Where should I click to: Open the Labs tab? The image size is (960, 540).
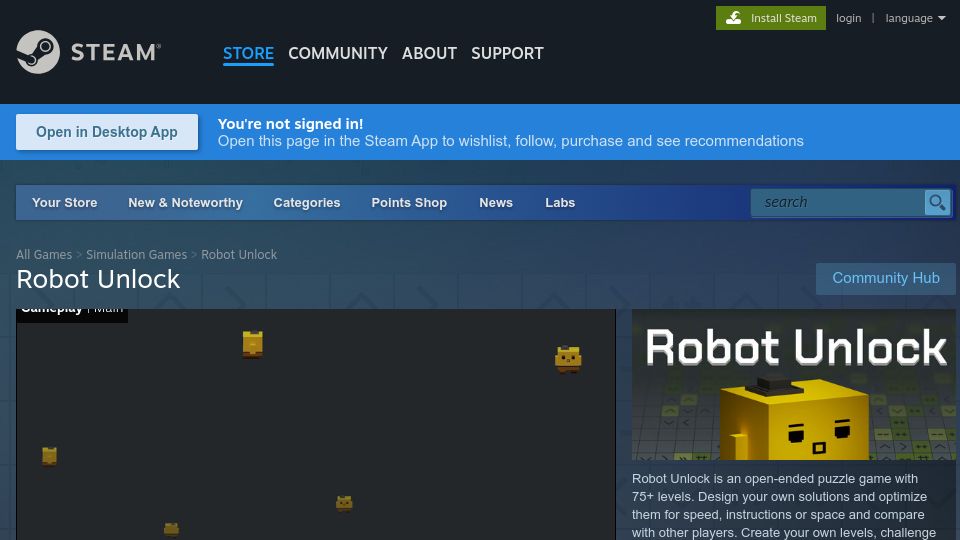[x=560, y=203]
